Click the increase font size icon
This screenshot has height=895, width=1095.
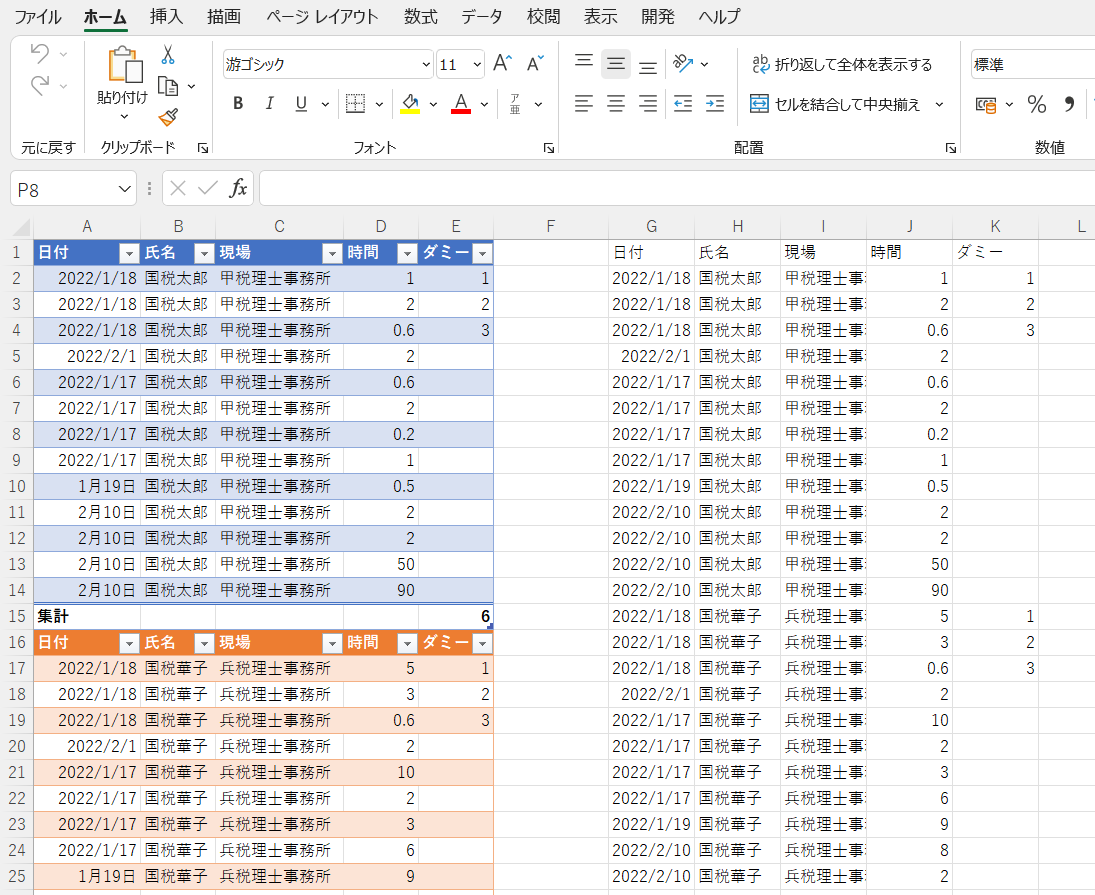pyautogui.click(x=503, y=64)
